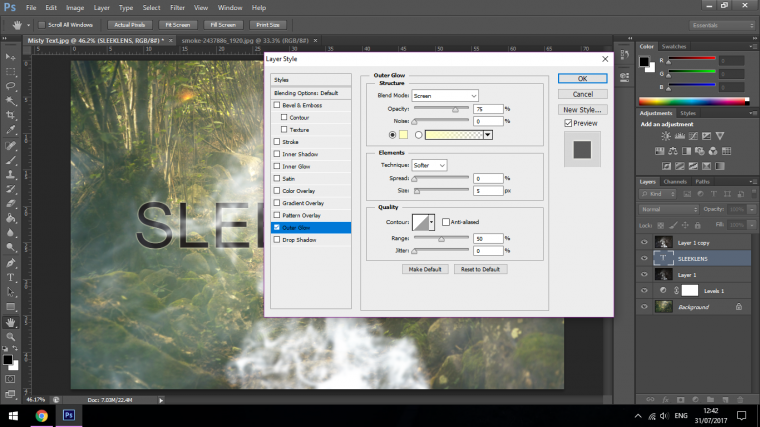Screen dimensions: 760x427
Task: Click the New Style... button
Action: tap(582, 110)
